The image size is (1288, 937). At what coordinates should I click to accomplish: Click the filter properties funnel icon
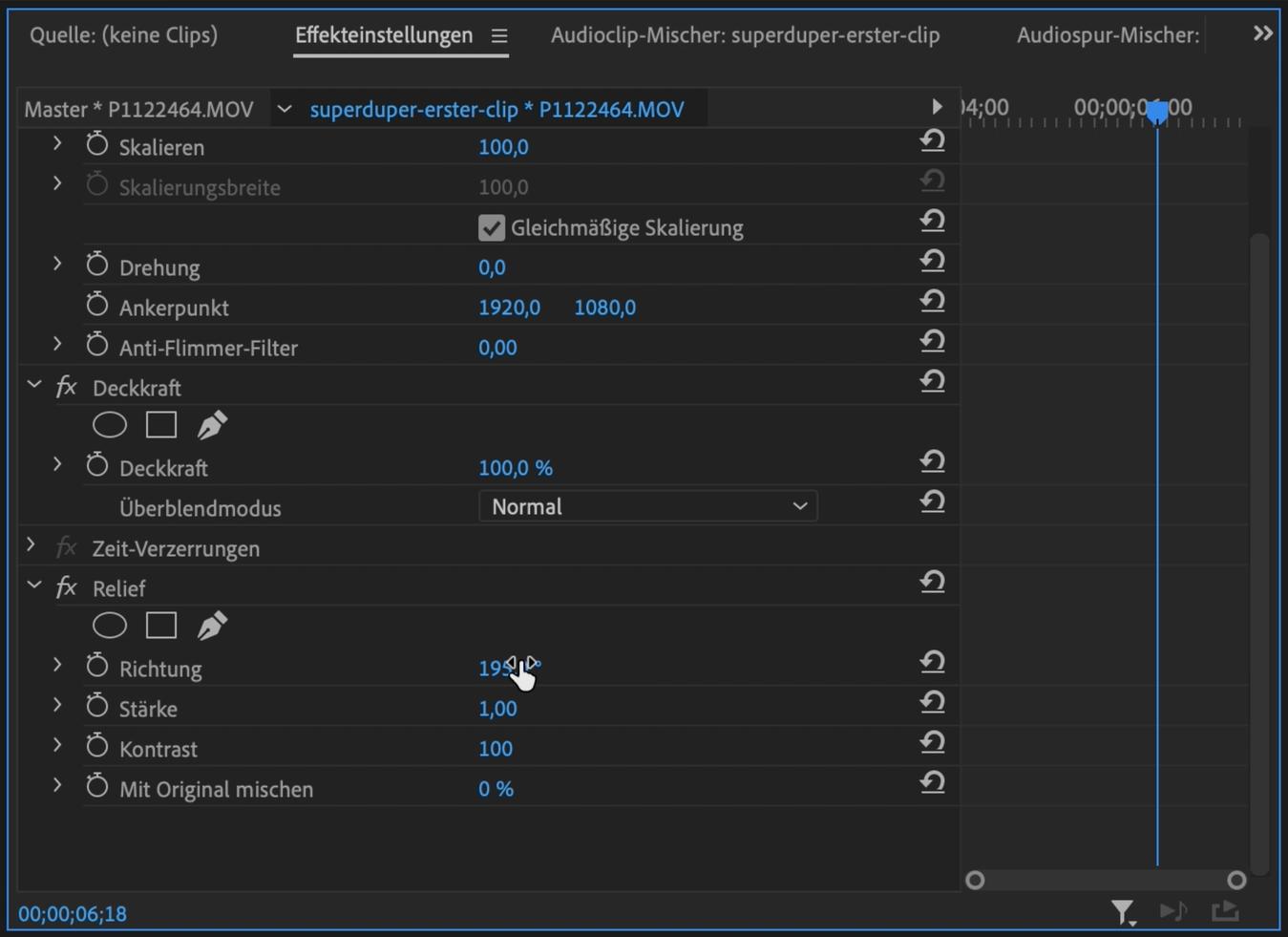[x=1123, y=912]
